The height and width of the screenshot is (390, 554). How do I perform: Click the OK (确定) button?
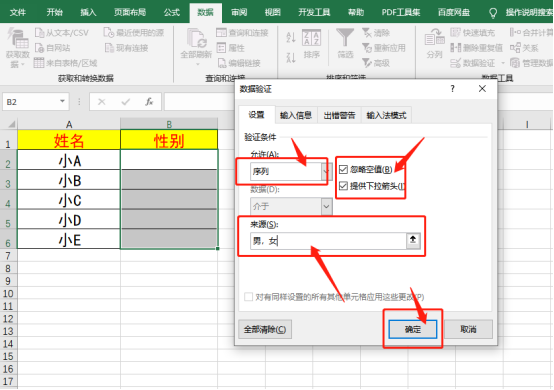[413, 329]
